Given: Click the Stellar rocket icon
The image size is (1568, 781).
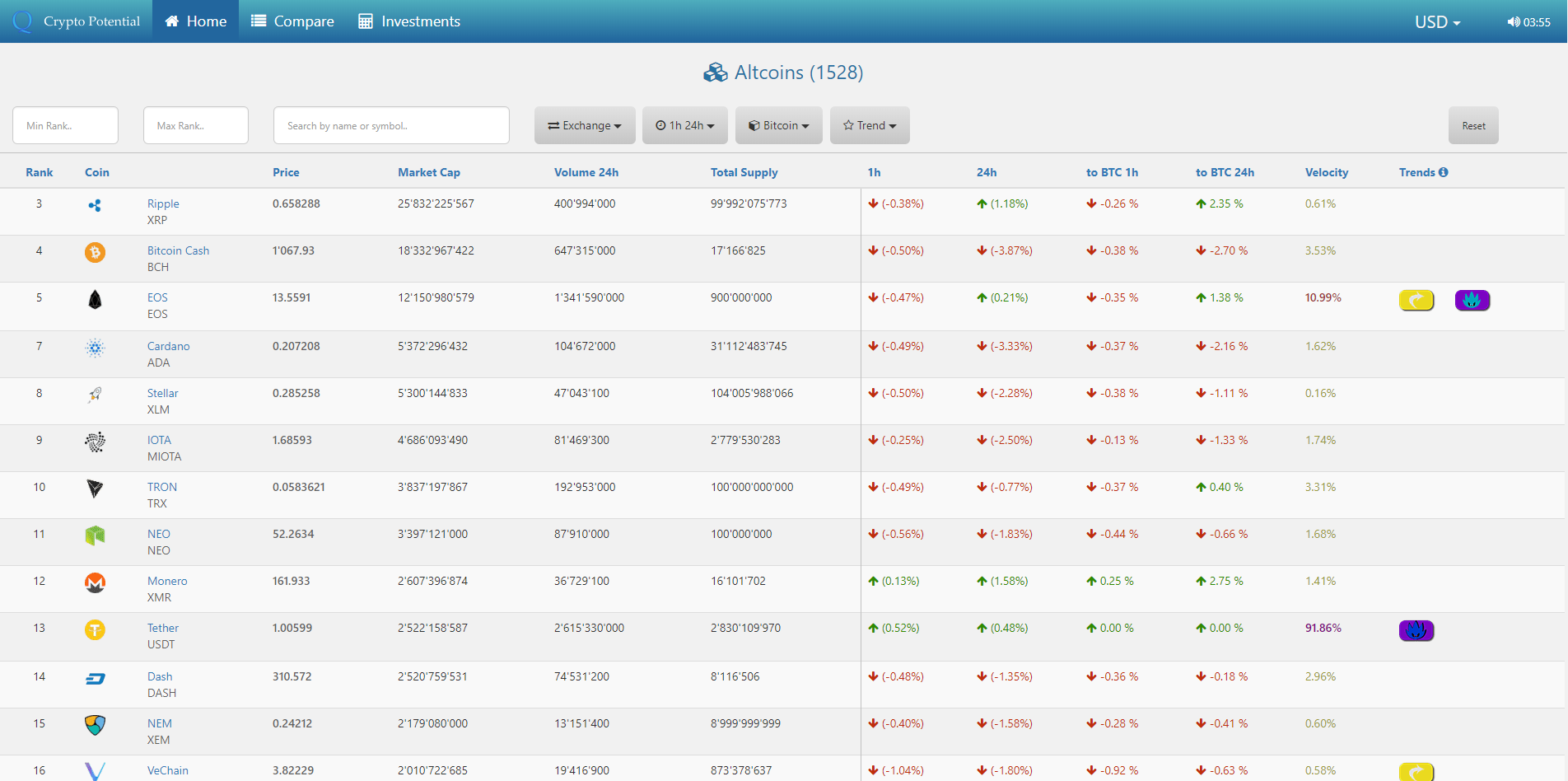Looking at the screenshot, I should pos(95,395).
